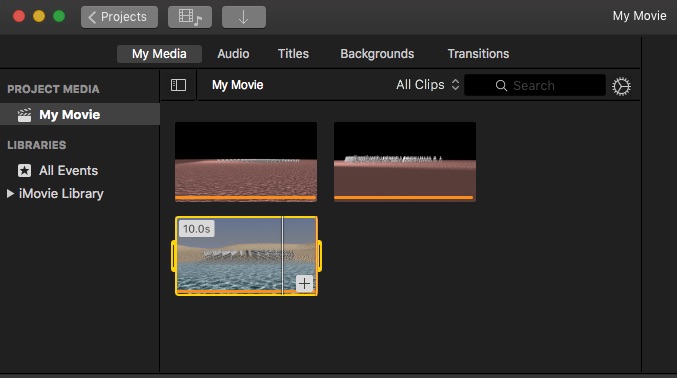Open the Audio tab
Screen dimensions: 677x378
[233, 54]
